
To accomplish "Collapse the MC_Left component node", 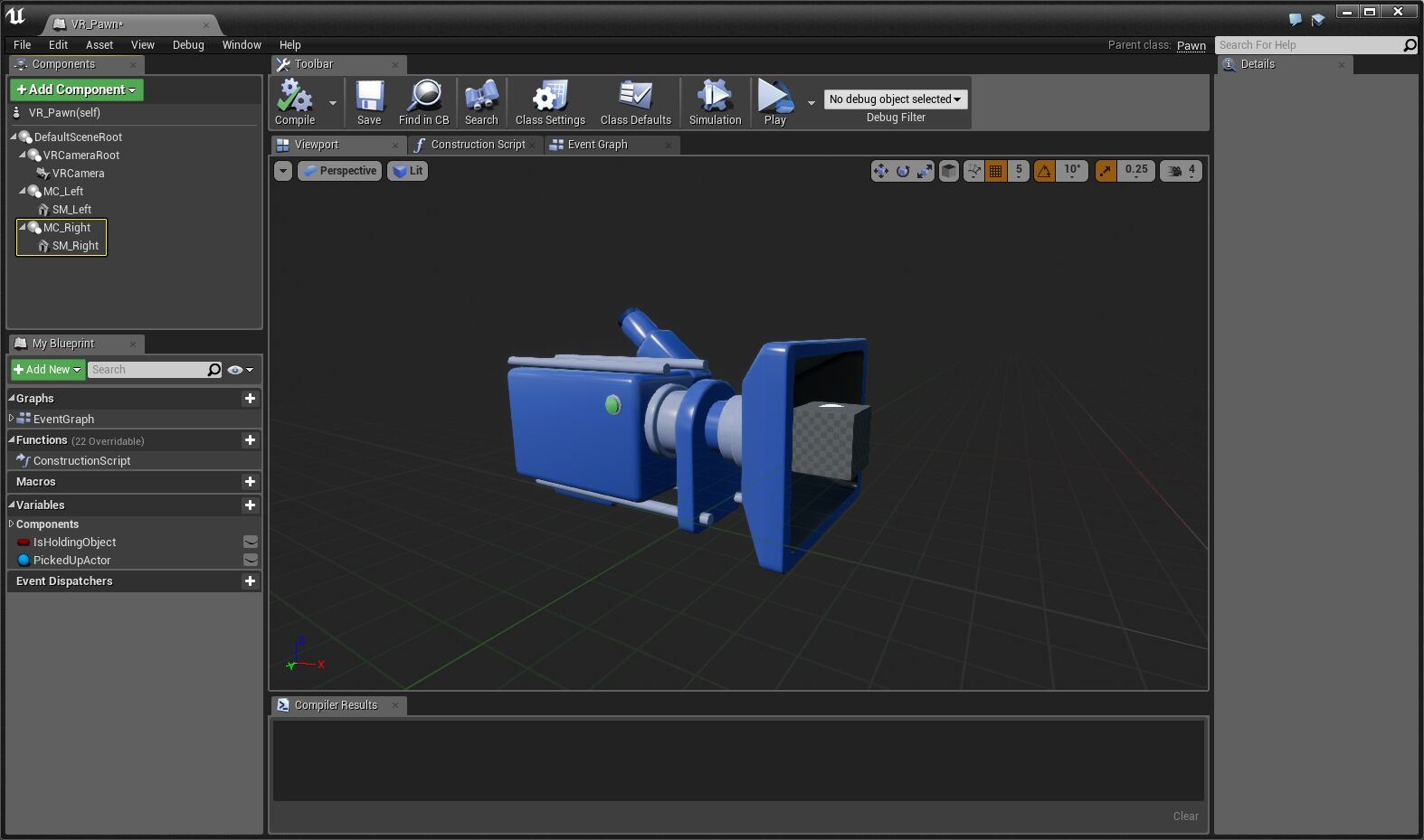I will coord(23,192).
